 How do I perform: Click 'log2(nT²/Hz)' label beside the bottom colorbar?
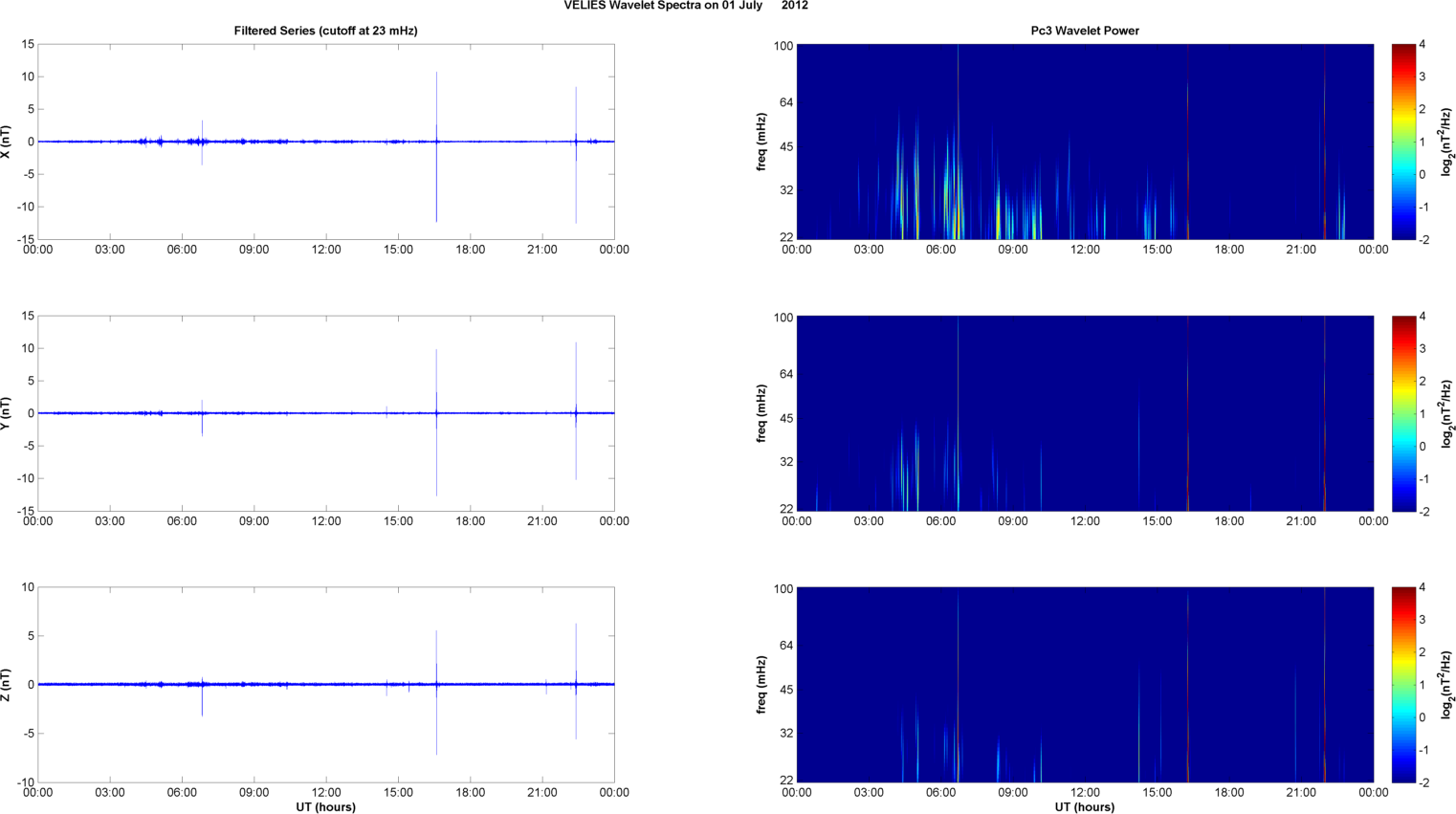(1447, 685)
